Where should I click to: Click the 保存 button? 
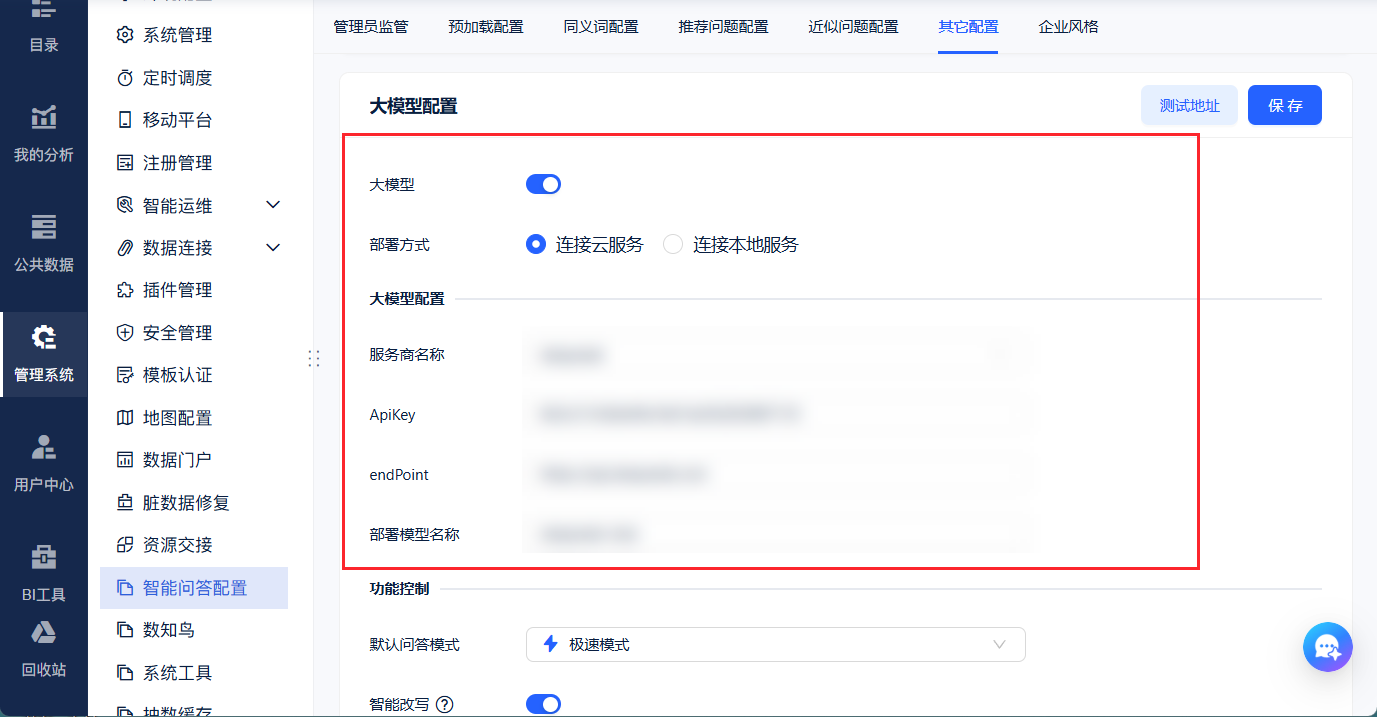point(1285,105)
